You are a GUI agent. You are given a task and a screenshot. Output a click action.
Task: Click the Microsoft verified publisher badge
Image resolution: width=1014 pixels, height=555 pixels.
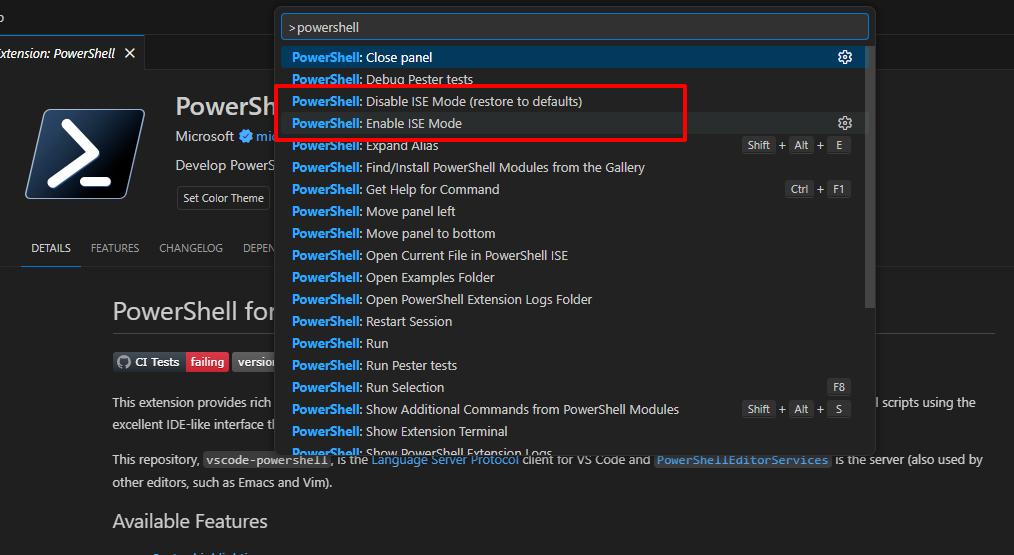(245, 136)
